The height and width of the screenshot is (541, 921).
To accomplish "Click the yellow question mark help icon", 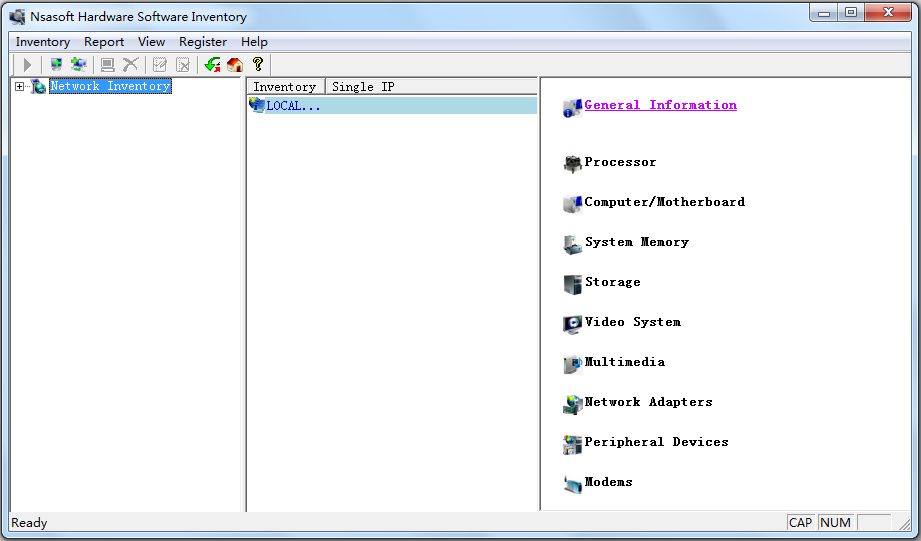I will [x=257, y=64].
